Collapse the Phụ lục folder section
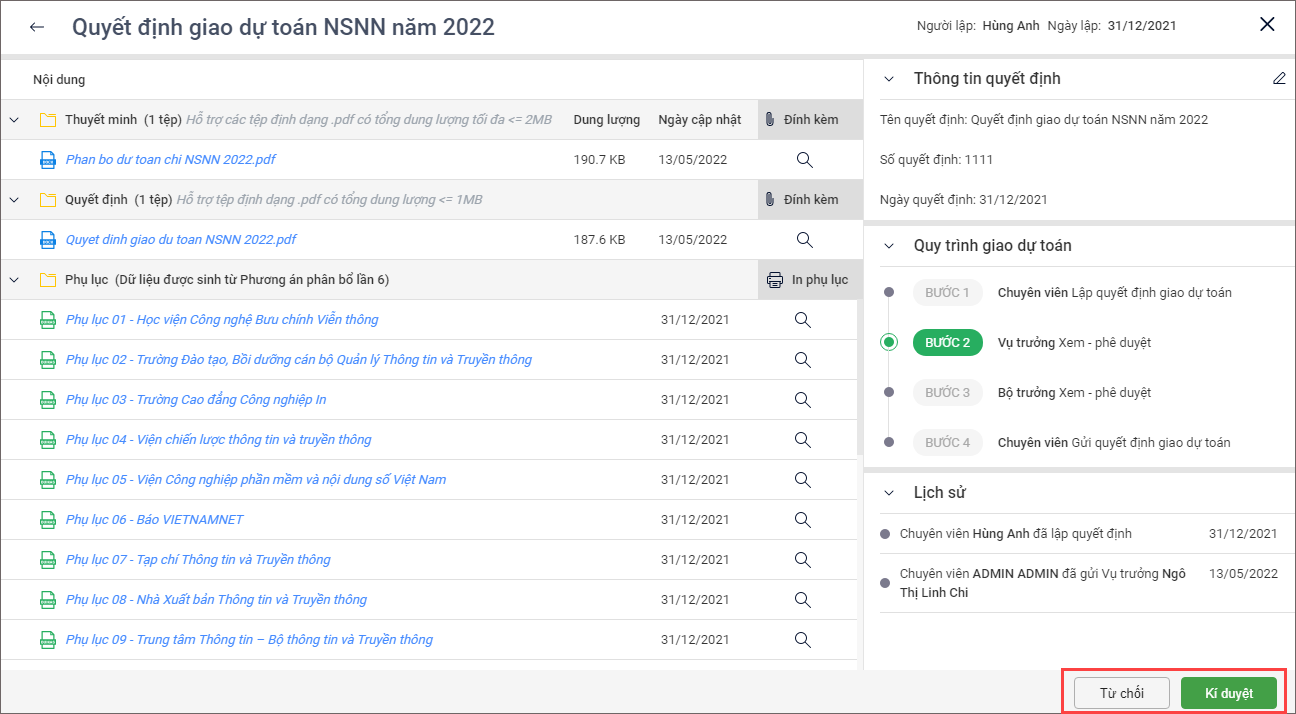This screenshot has height=714, width=1296. click(x=14, y=280)
